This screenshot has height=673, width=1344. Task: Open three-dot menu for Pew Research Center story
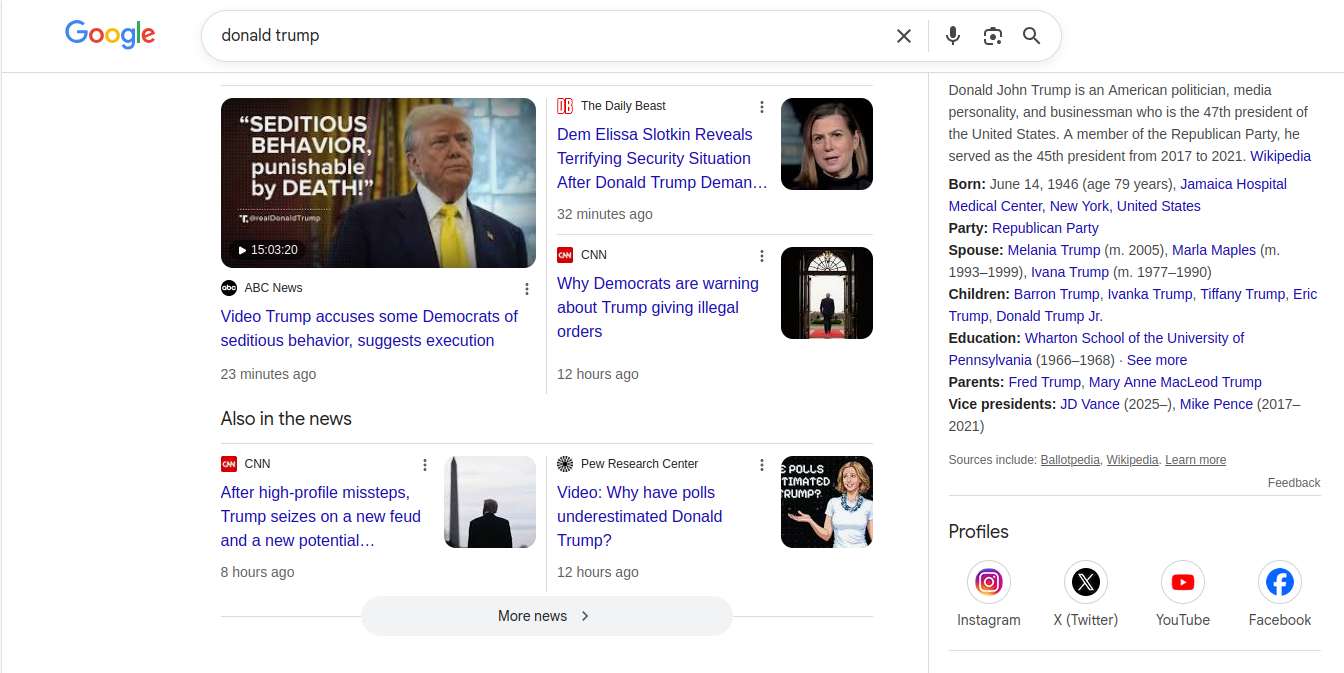point(762,465)
